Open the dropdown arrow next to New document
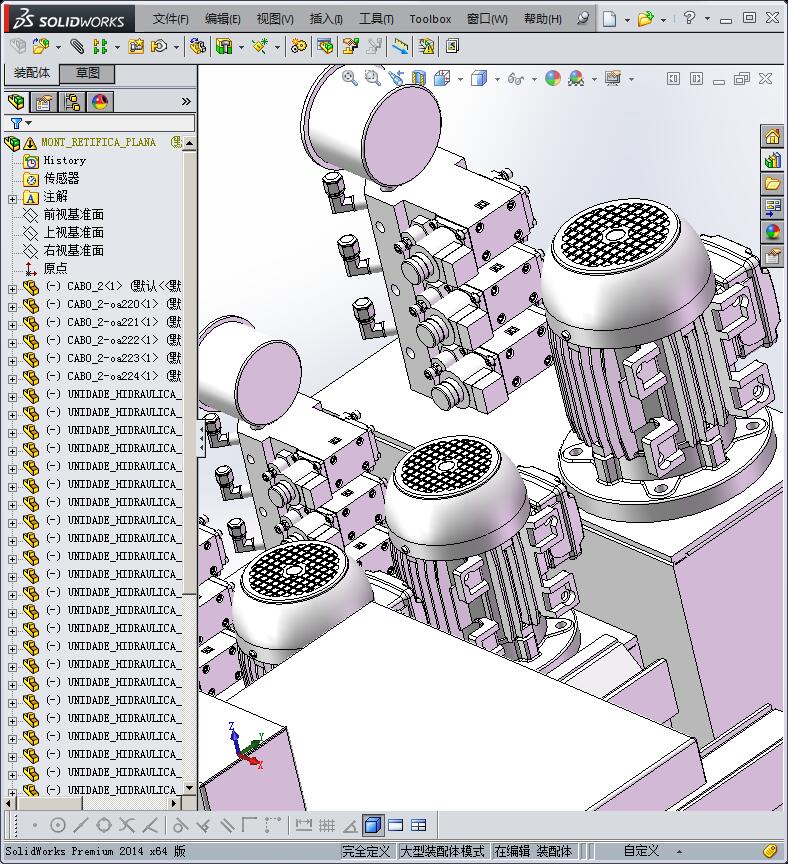The height and width of the screenshot is (864, 788). tap(627, 20)
